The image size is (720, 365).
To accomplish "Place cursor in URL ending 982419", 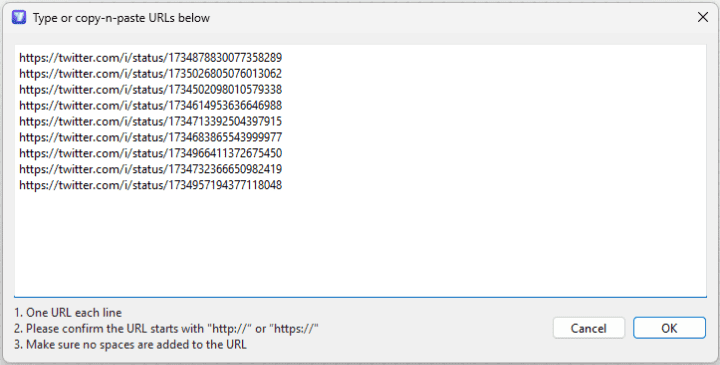I will [151, 169].
